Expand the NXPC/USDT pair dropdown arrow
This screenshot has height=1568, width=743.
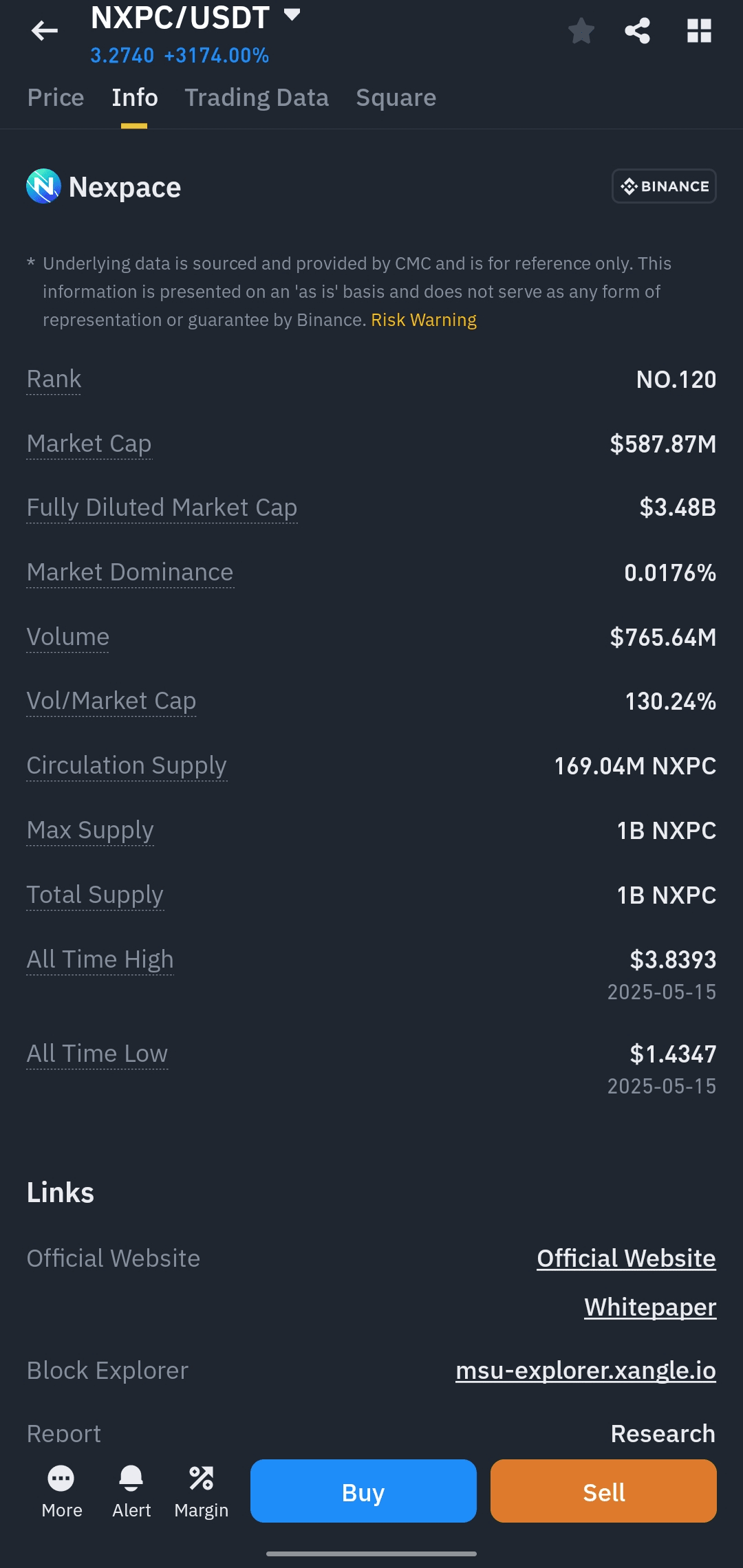coord(292,15)
